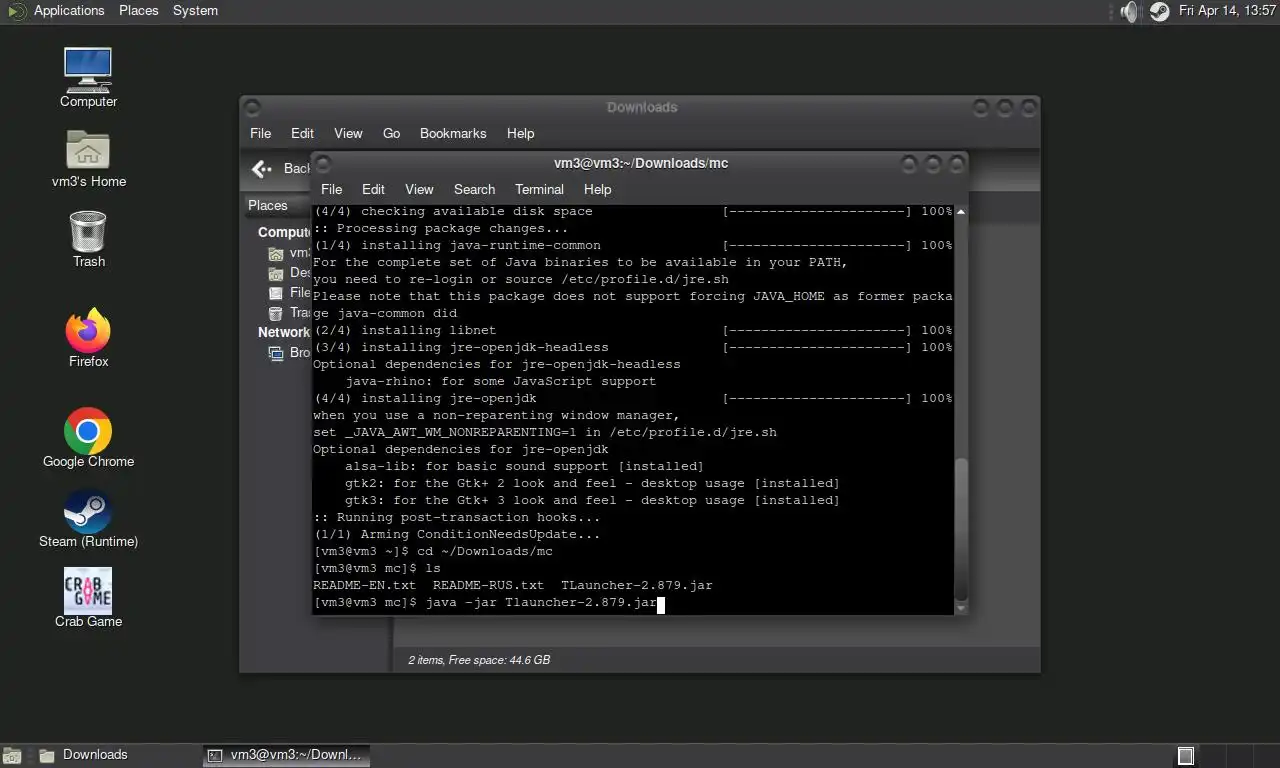
Task: Open the vm3's Home folder icon
Action: click(x=88, y=158)
